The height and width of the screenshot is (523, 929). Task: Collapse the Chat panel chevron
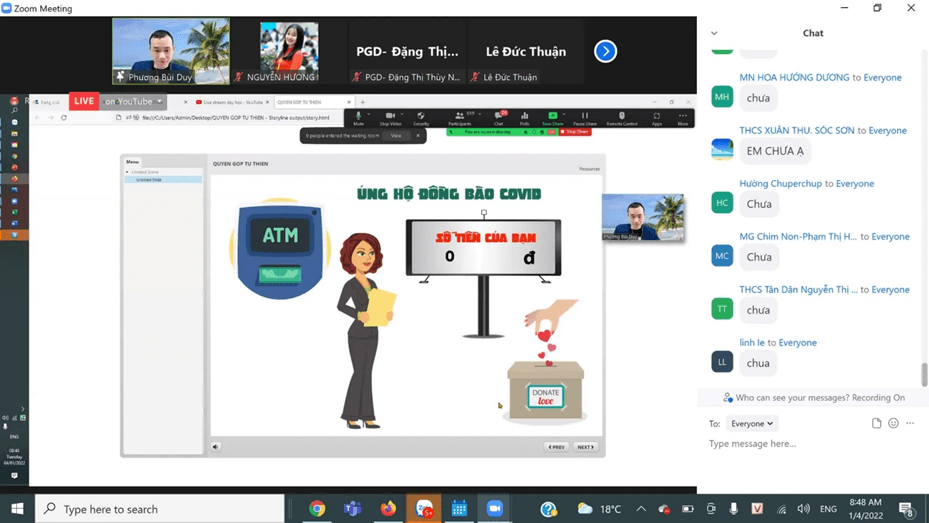714,33
